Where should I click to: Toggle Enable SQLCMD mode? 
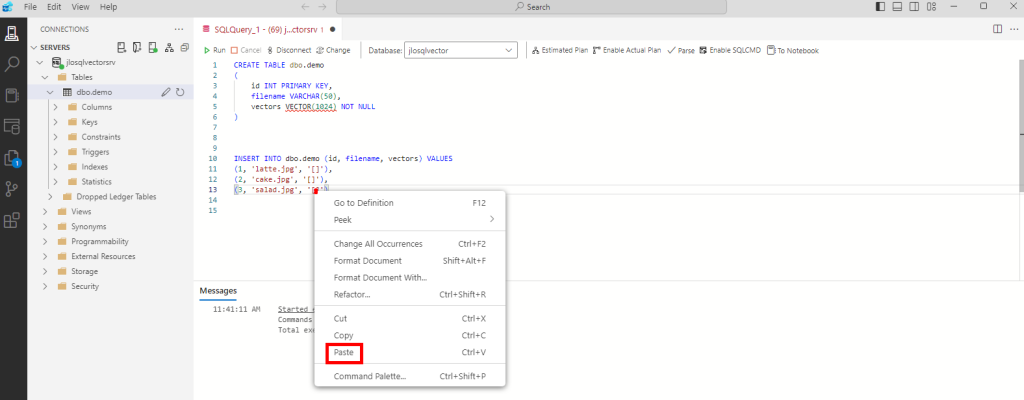click(x=729, y=50)
